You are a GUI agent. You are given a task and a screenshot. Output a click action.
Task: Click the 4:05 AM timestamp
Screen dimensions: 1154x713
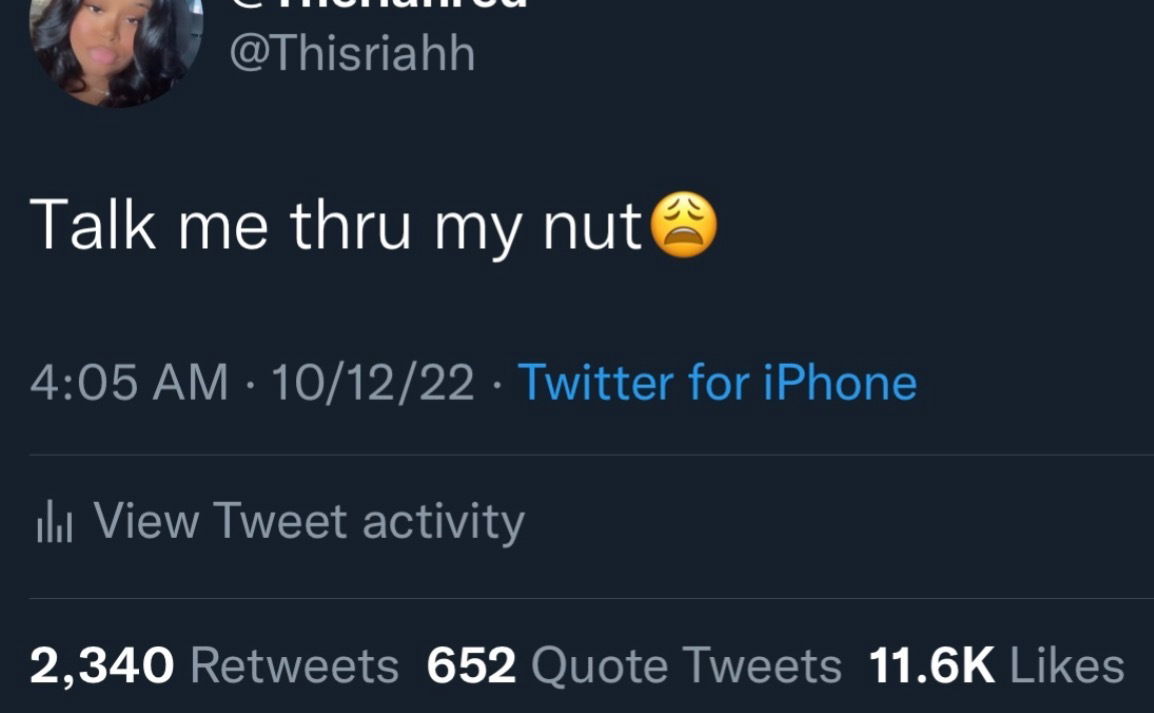(129, 383)
